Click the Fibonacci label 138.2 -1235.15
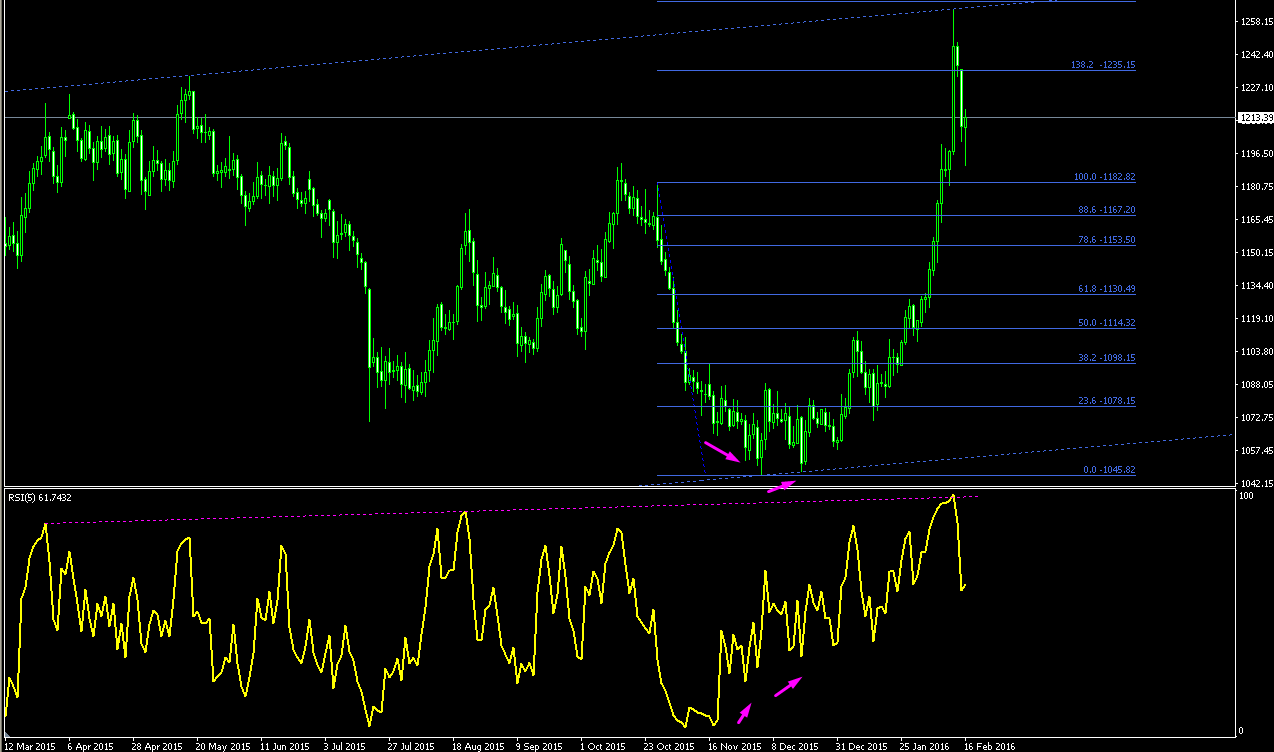This screenshot has height=752, width=1274. coord(1103,65)
